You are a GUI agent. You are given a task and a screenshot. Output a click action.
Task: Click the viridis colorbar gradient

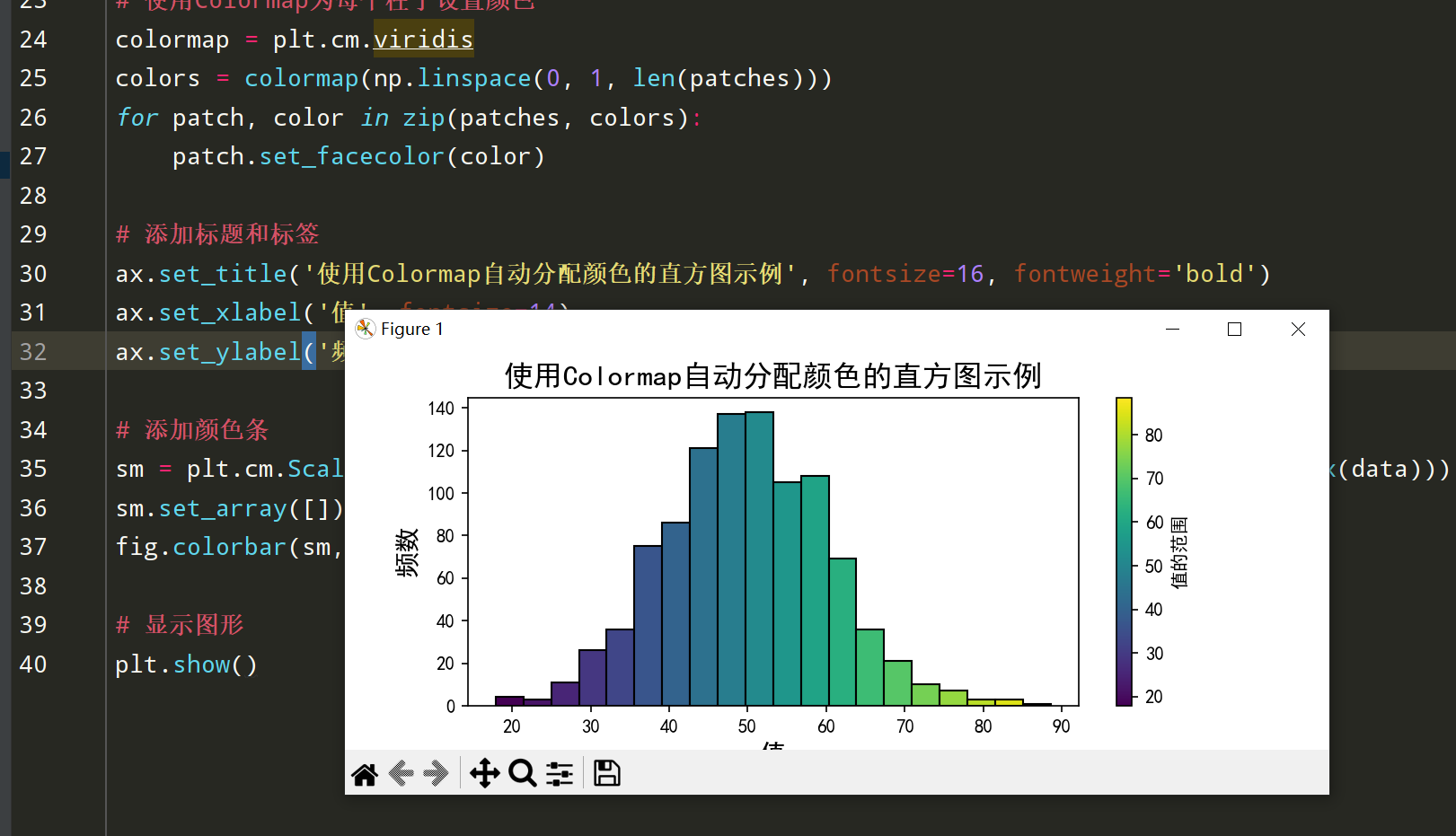click(x=1124, y=551)
